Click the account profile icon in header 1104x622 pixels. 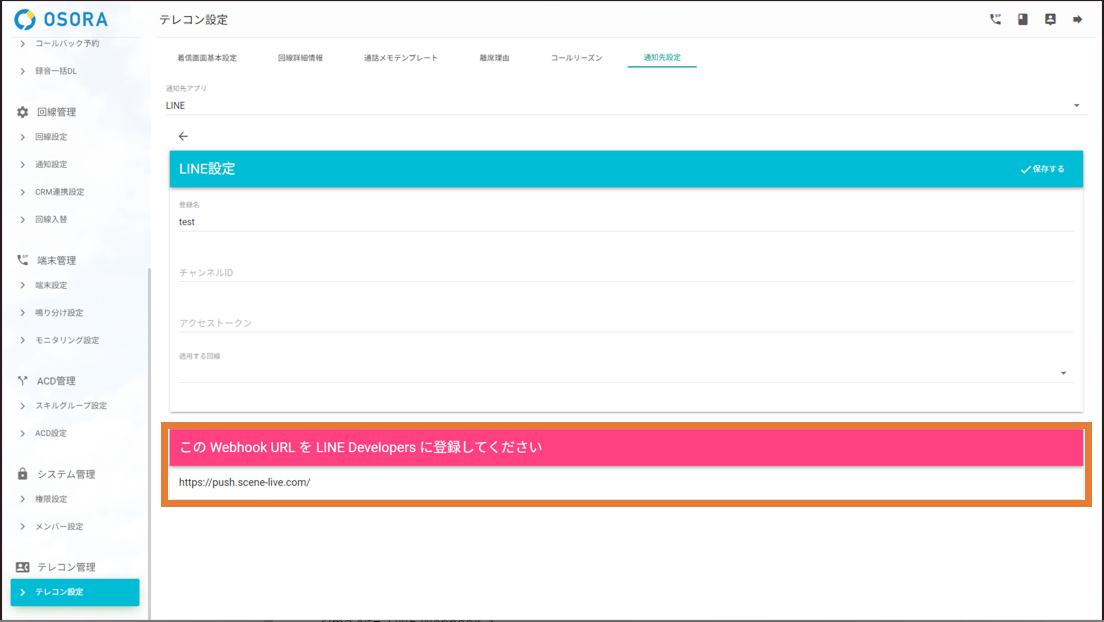(x=1050, y=19)
